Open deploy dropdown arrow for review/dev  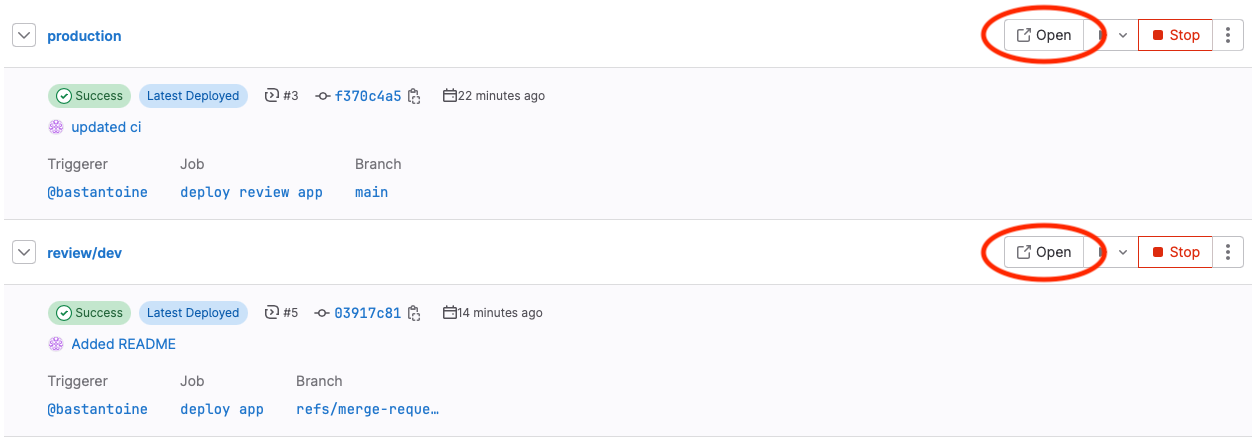click(x=1123, y=252)
